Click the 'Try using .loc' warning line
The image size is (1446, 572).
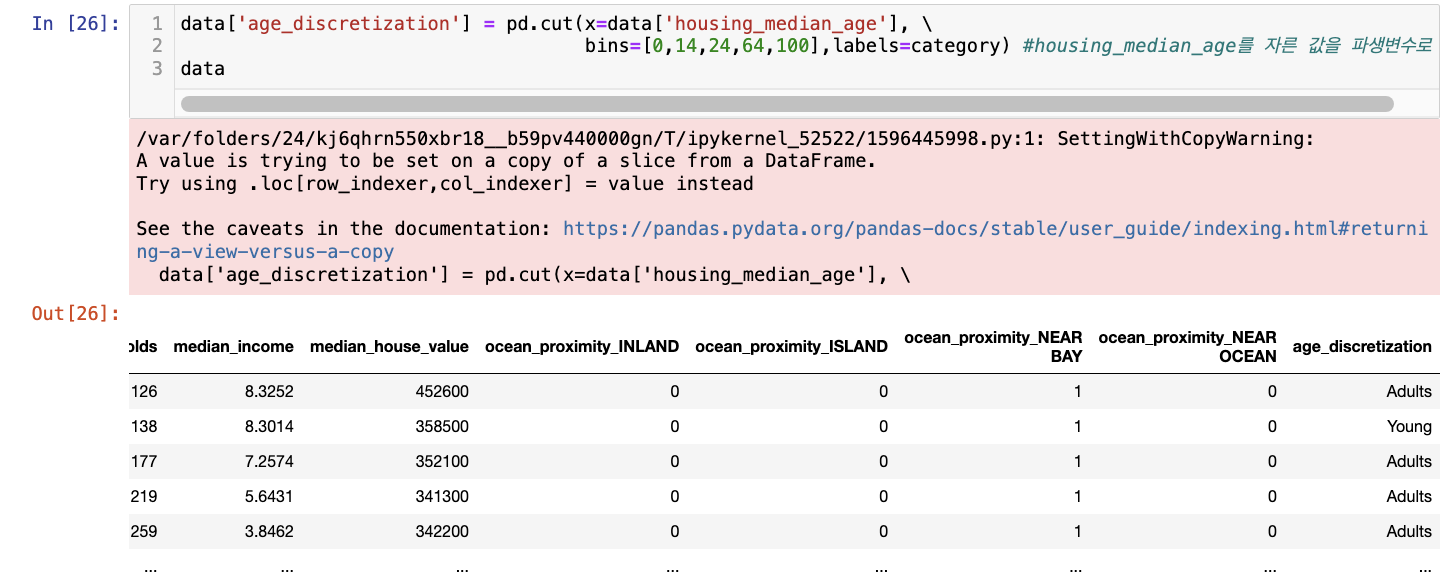click(445, 184)
